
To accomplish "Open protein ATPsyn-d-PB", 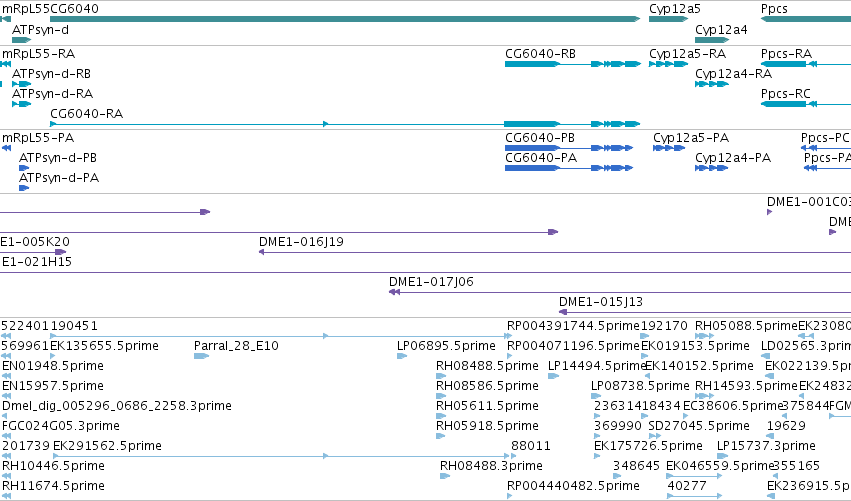I will 24,168.
